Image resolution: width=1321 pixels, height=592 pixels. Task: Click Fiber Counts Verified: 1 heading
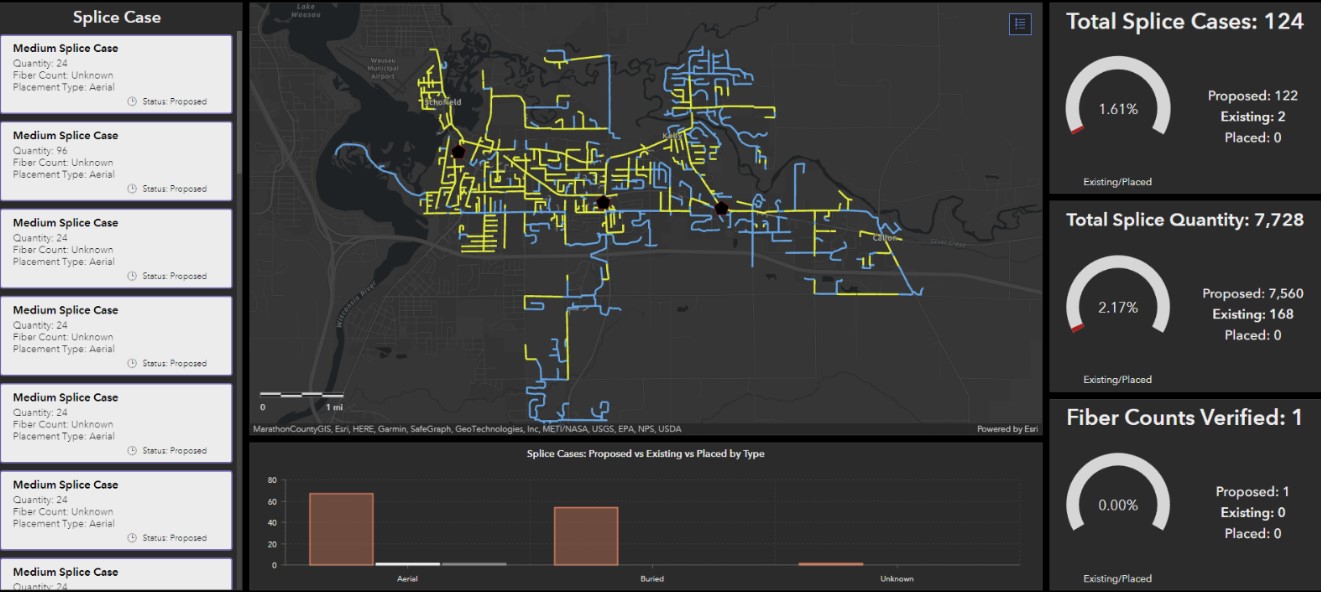[x=1185, y=417]
